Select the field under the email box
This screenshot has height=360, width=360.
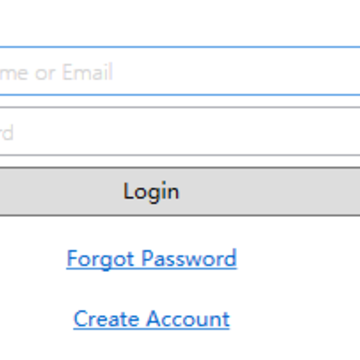180,131
